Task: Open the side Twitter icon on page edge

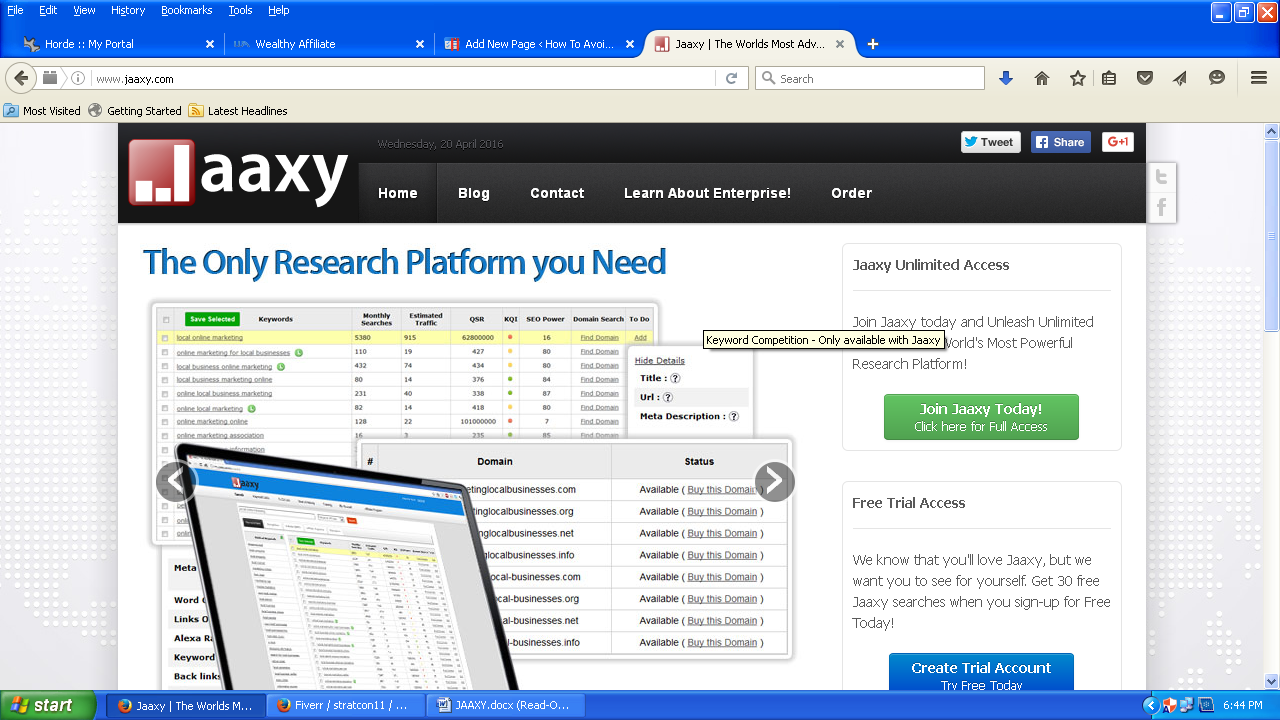Action: [x=1161, y=178]
